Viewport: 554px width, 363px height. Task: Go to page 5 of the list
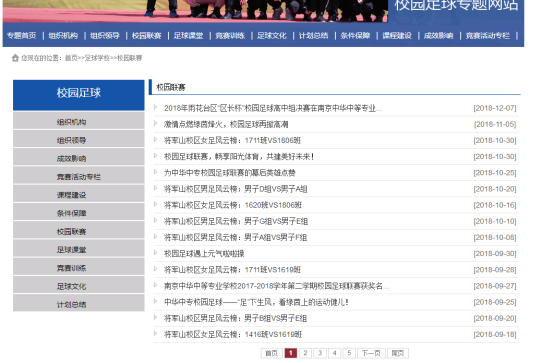coord(349,353)
